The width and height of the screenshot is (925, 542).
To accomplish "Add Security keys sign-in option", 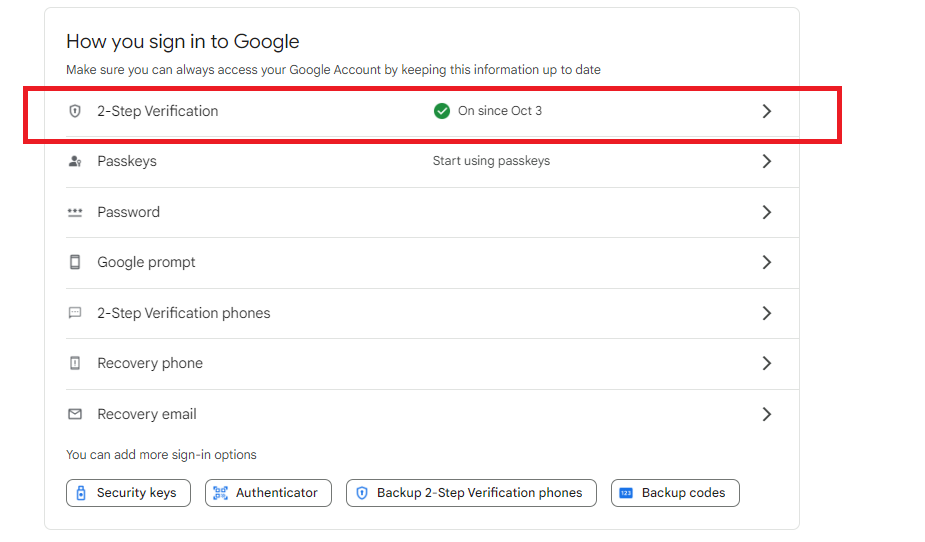I will click(x=128, y=493).
